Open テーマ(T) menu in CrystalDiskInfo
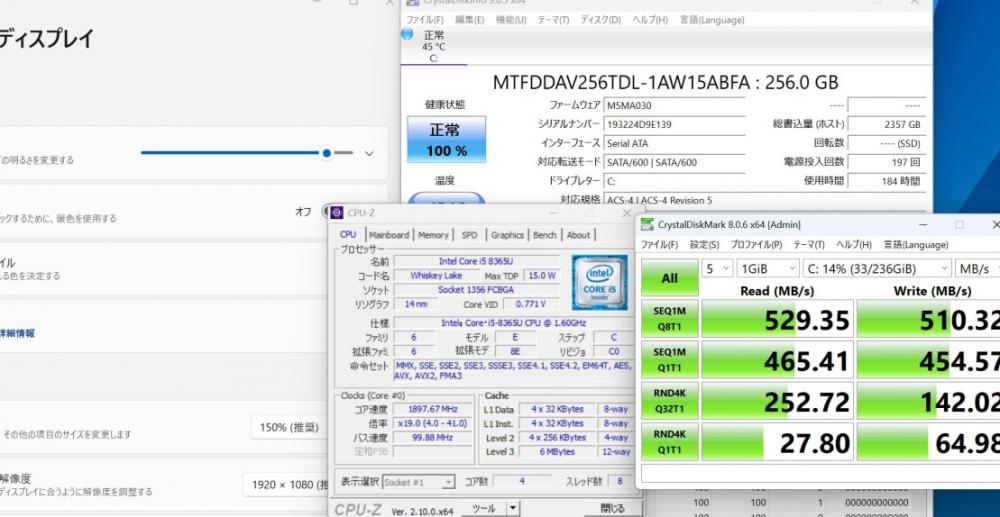 (553, 20)
